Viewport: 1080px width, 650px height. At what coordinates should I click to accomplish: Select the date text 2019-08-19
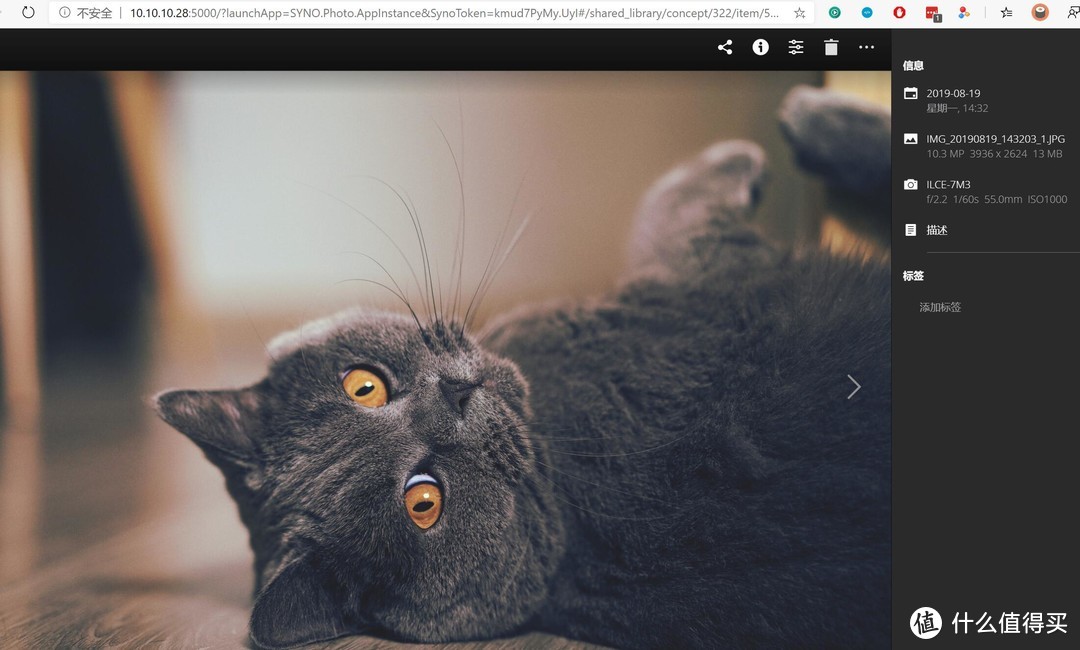pyautogui.click(x=953, y=93)
